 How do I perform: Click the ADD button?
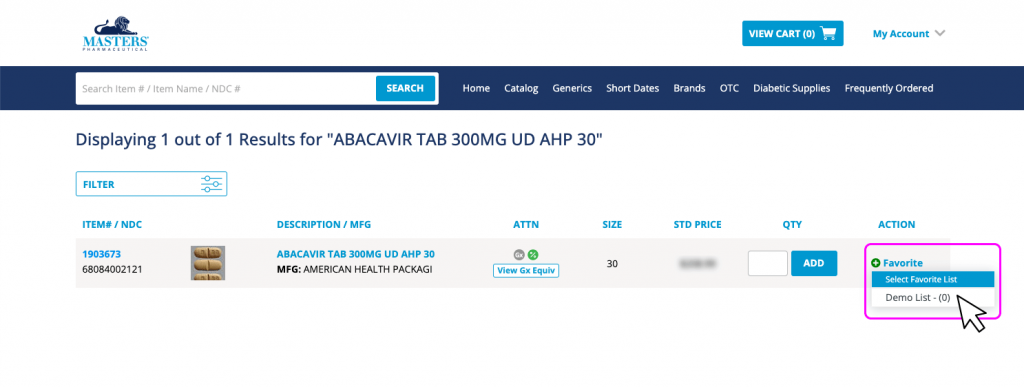point(814,263)
